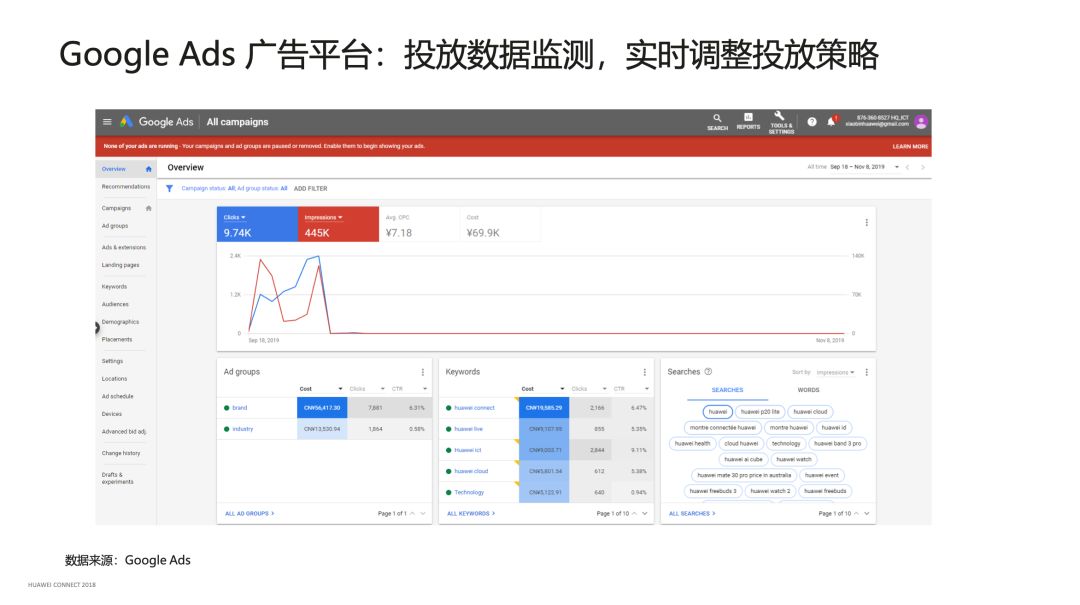Select the Avg. CPC metric card
The height and width of the screenshot is (605, 1080).
point(419,225)
